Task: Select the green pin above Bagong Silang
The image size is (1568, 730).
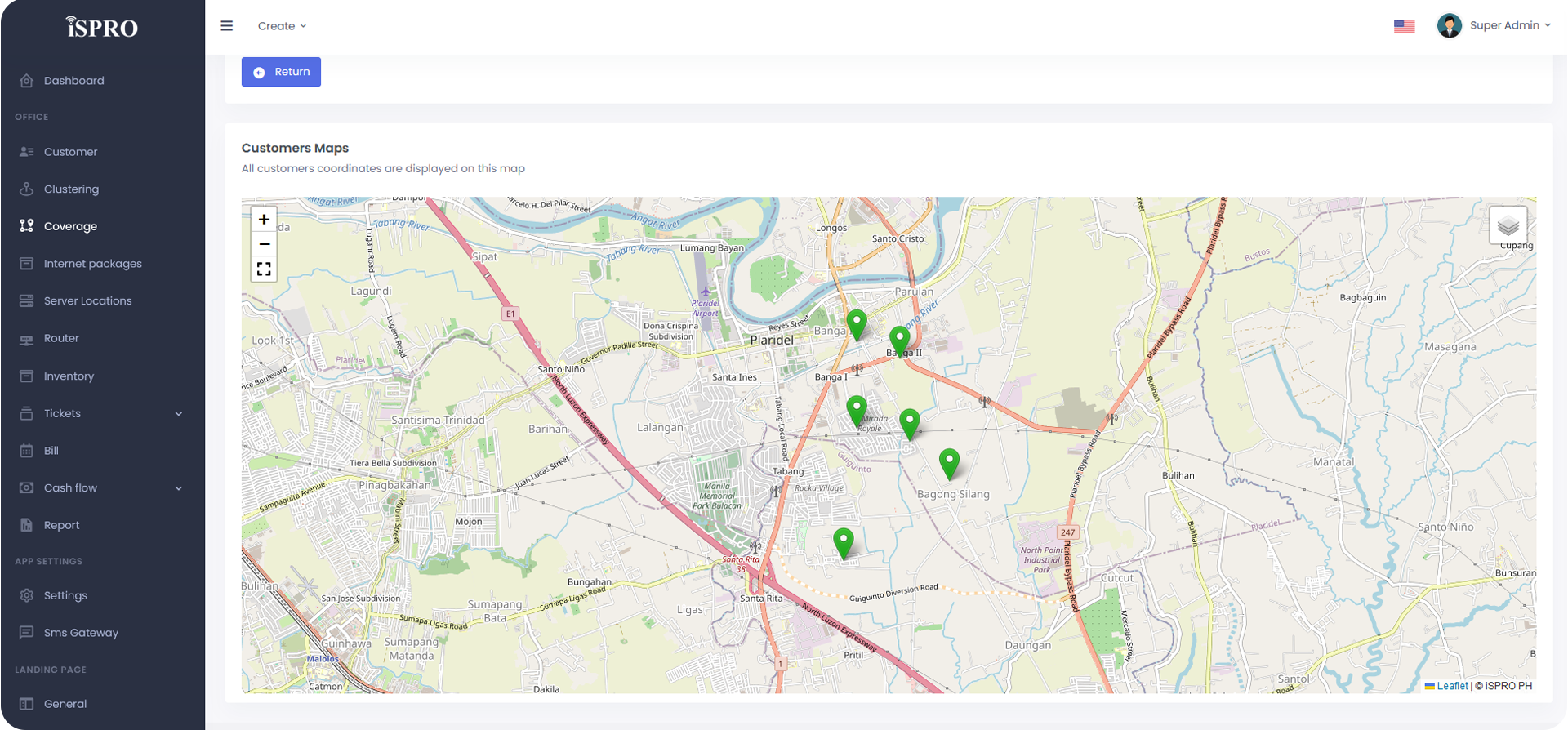Action: 949,463
